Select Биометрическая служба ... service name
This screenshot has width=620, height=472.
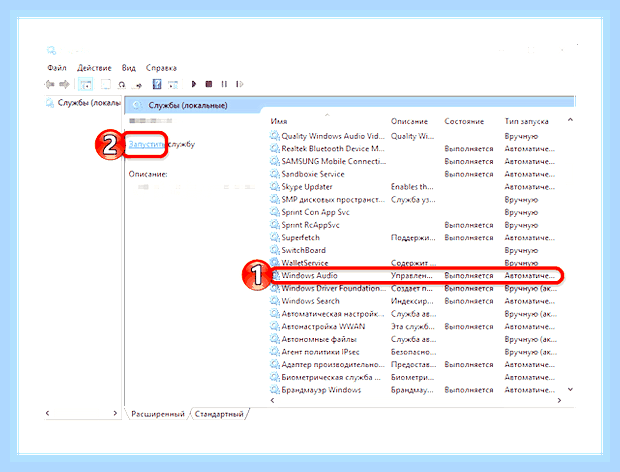coord(331,377)
